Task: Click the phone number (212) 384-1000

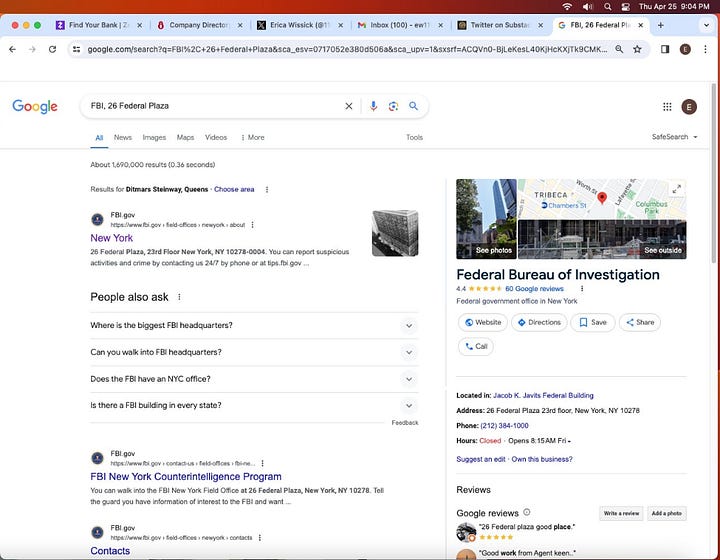Action: [504, 426]
